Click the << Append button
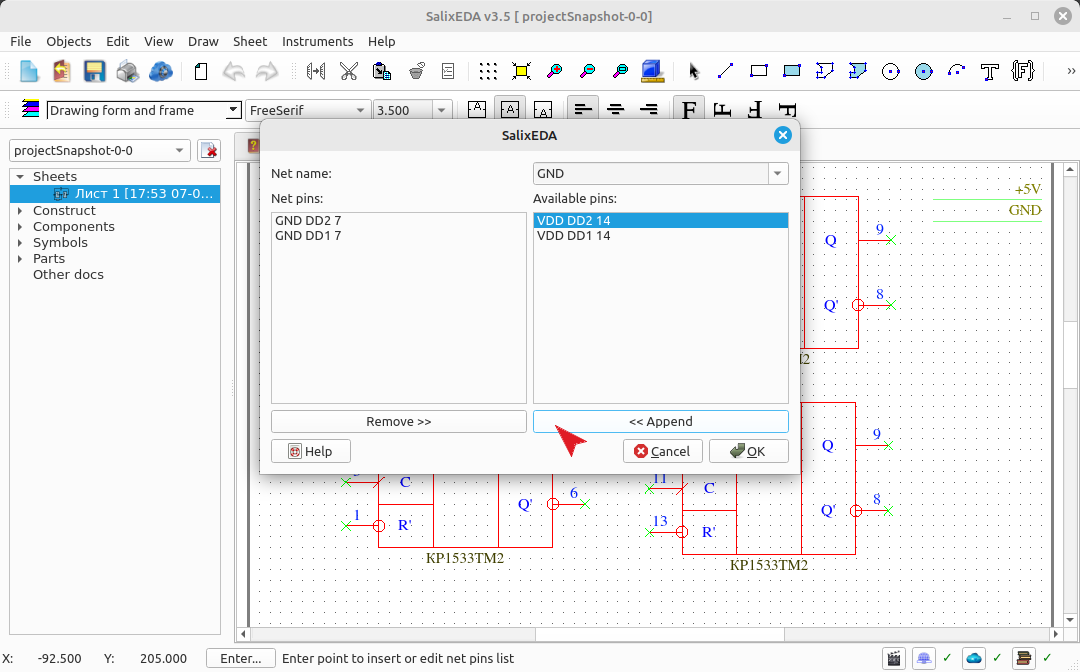The height and width of the screenshot is (672, 1080). click(x=661, y=421)
